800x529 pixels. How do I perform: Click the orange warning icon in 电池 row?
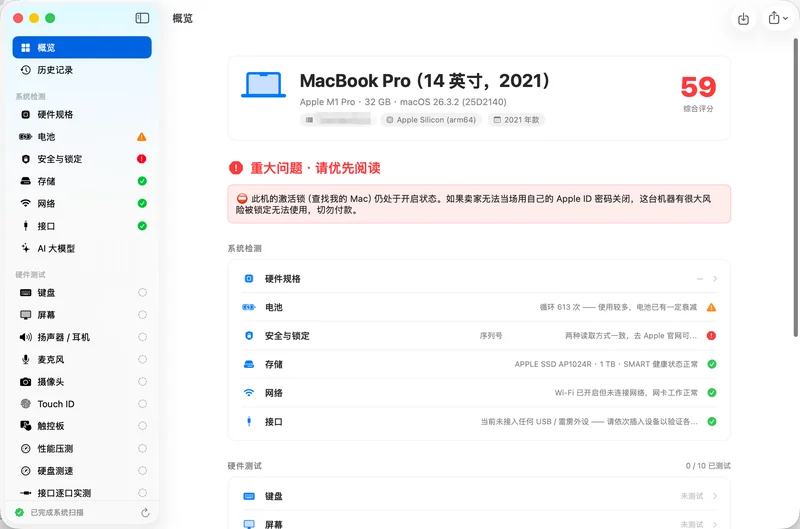[711, 307]
